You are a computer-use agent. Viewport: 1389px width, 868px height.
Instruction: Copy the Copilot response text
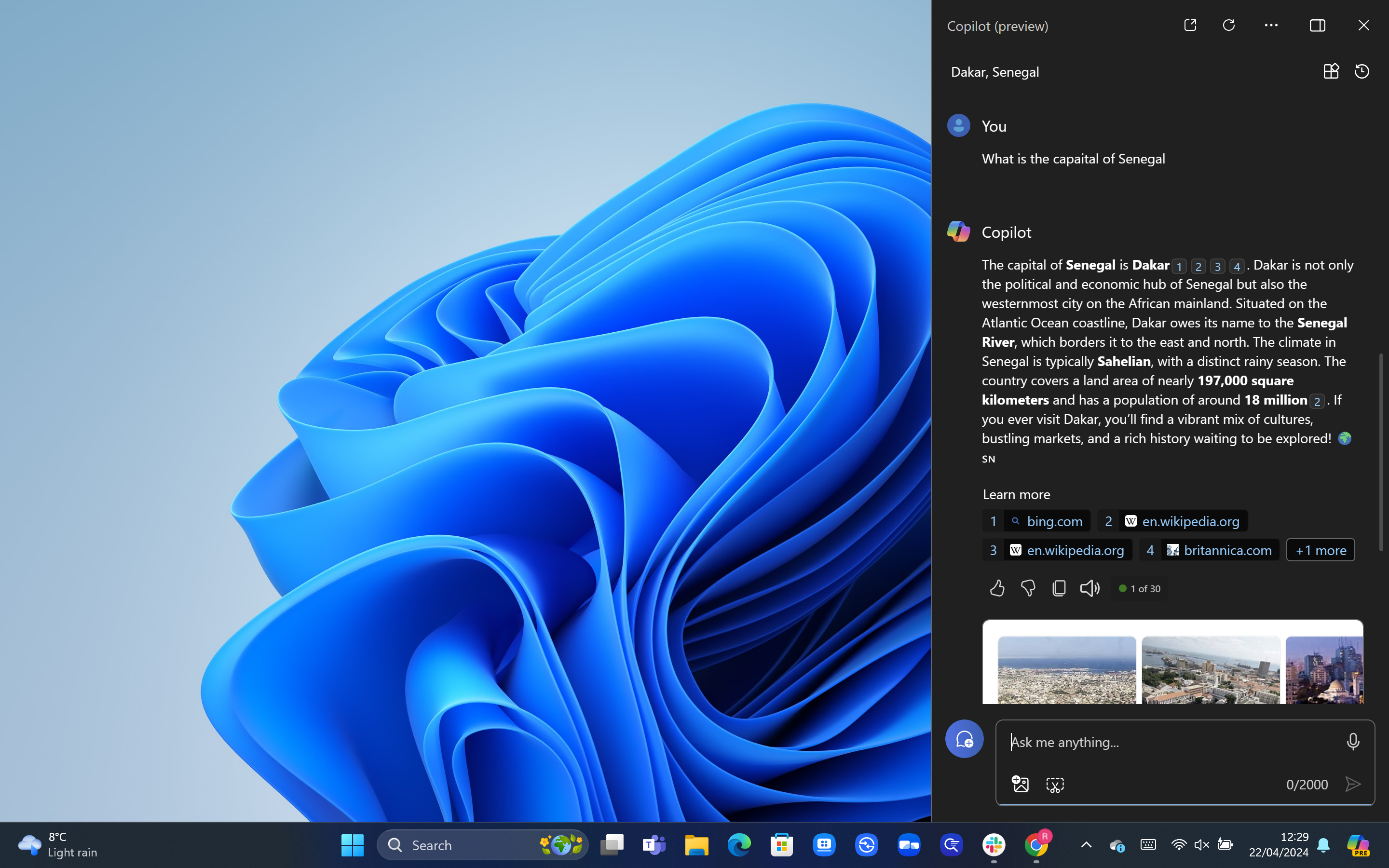(x=1059, y=588)
